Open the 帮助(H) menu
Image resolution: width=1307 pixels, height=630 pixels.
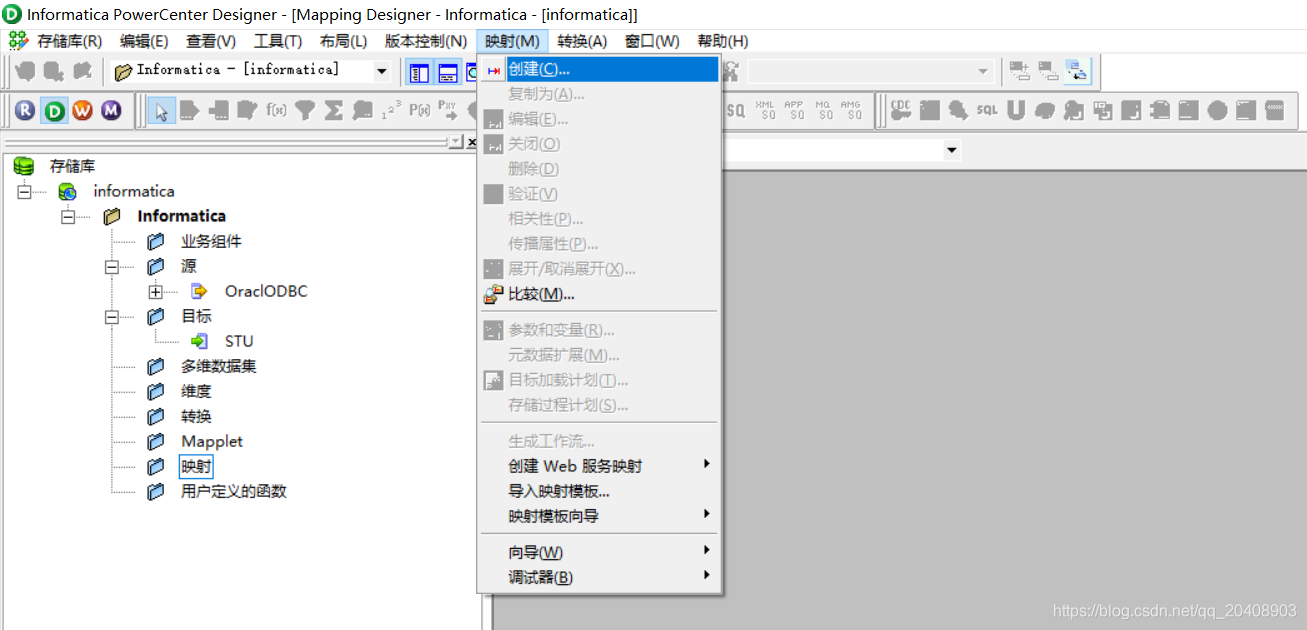click(x=723, y=41)
